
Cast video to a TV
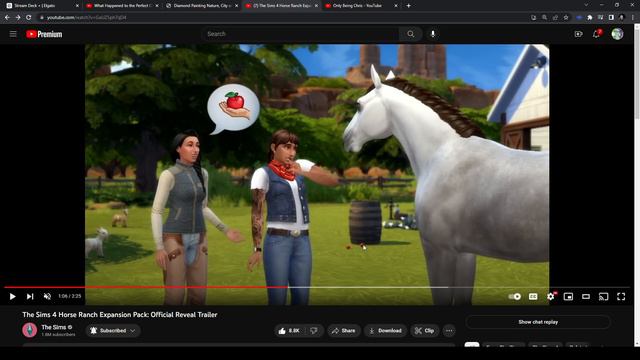[x=603, y=296]
